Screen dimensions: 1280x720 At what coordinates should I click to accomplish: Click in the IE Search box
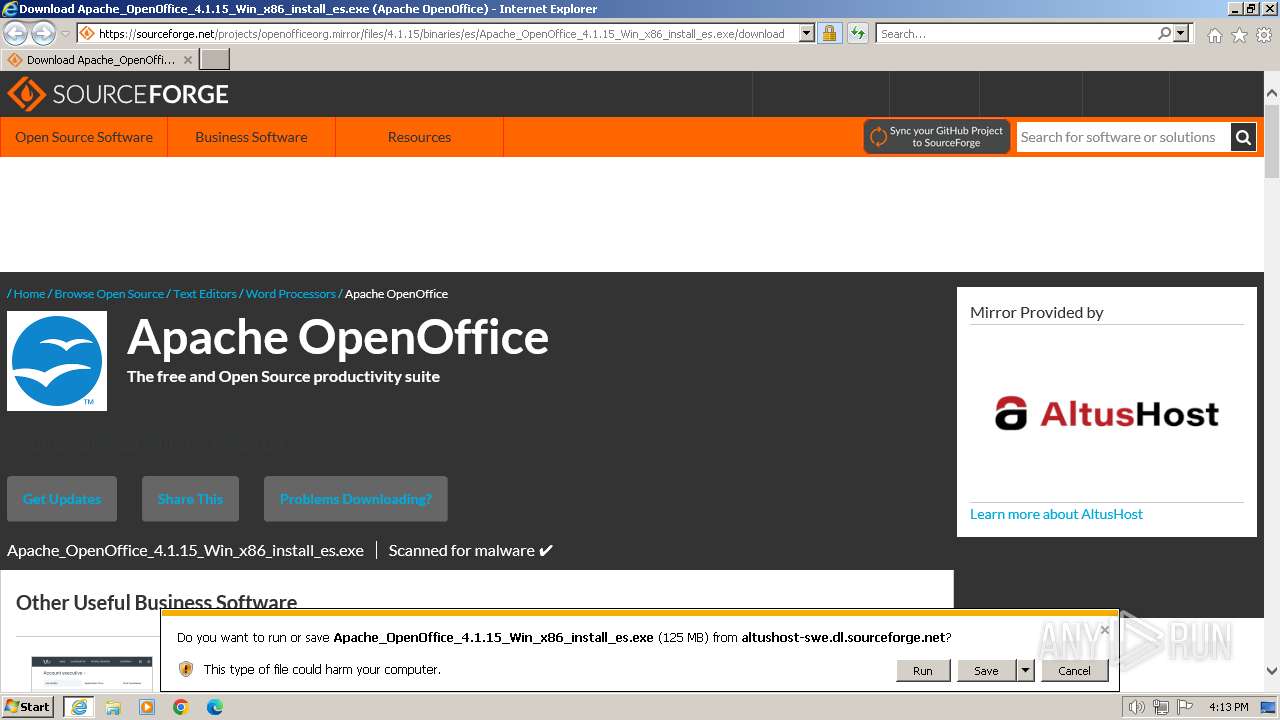[1015, 33]
